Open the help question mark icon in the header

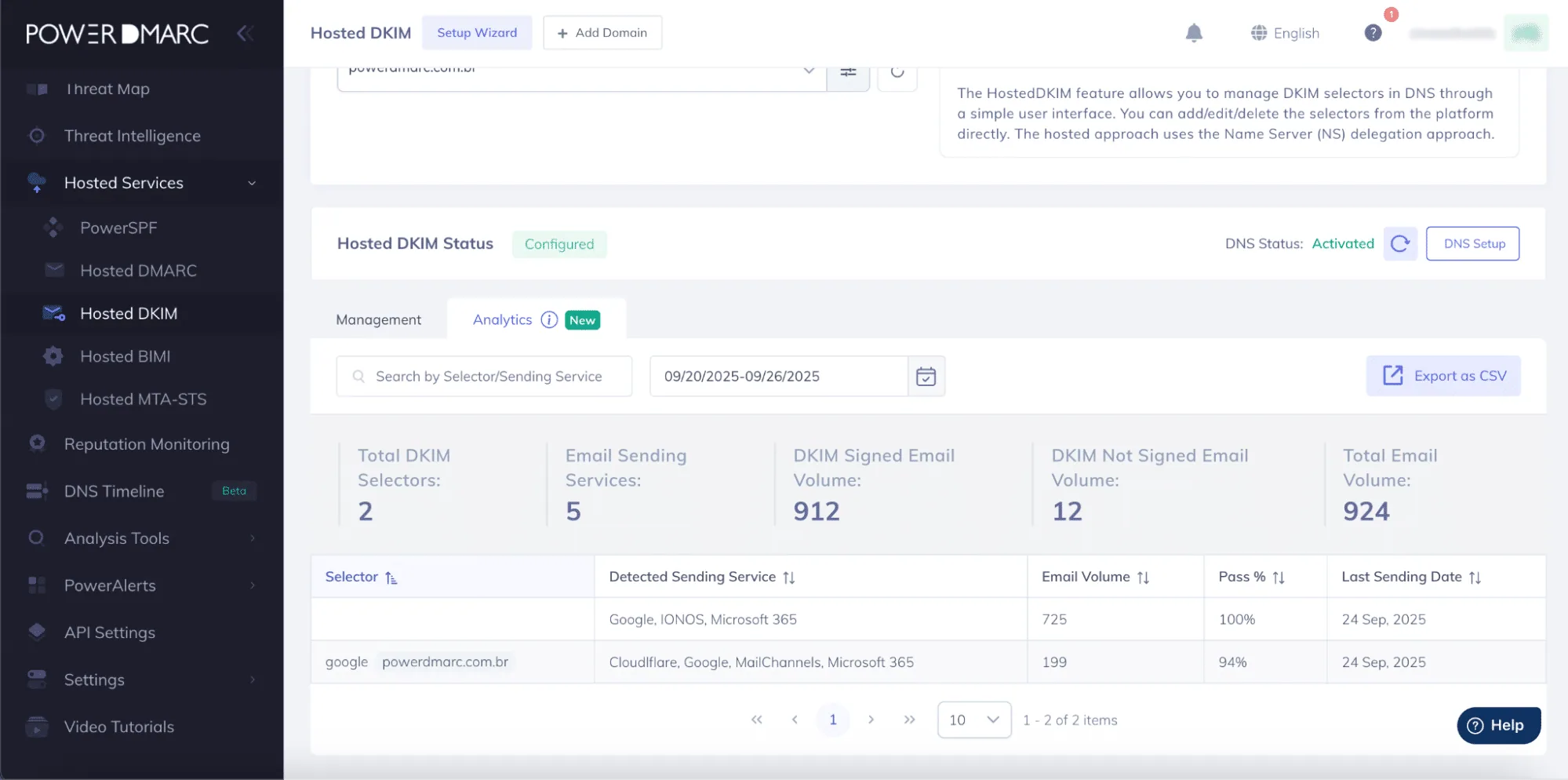(1373, 33)
